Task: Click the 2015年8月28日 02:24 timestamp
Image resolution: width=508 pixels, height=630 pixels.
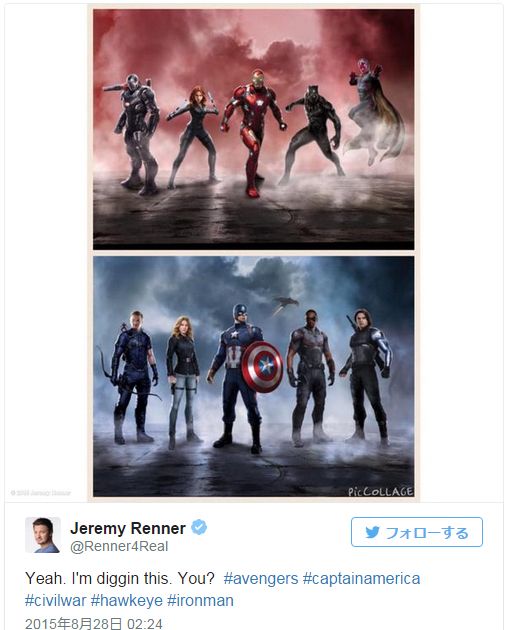Action: coord(94,624)
